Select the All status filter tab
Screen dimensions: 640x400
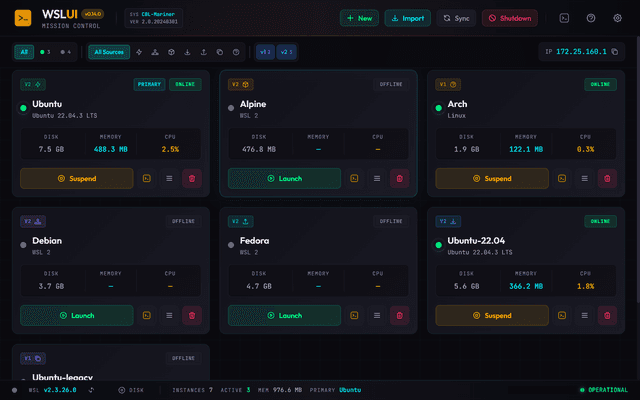coord(23,51)
